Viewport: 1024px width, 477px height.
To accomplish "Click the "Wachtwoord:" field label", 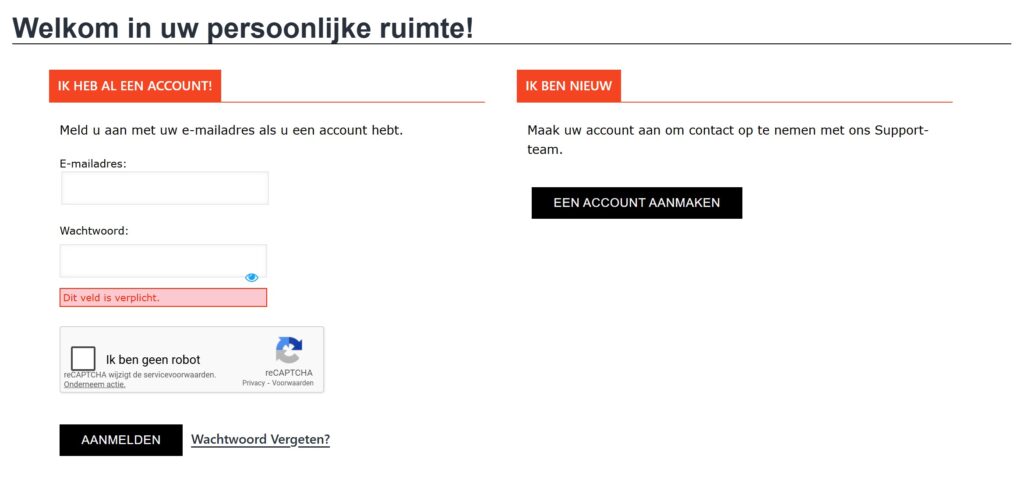I will point(94,231).
